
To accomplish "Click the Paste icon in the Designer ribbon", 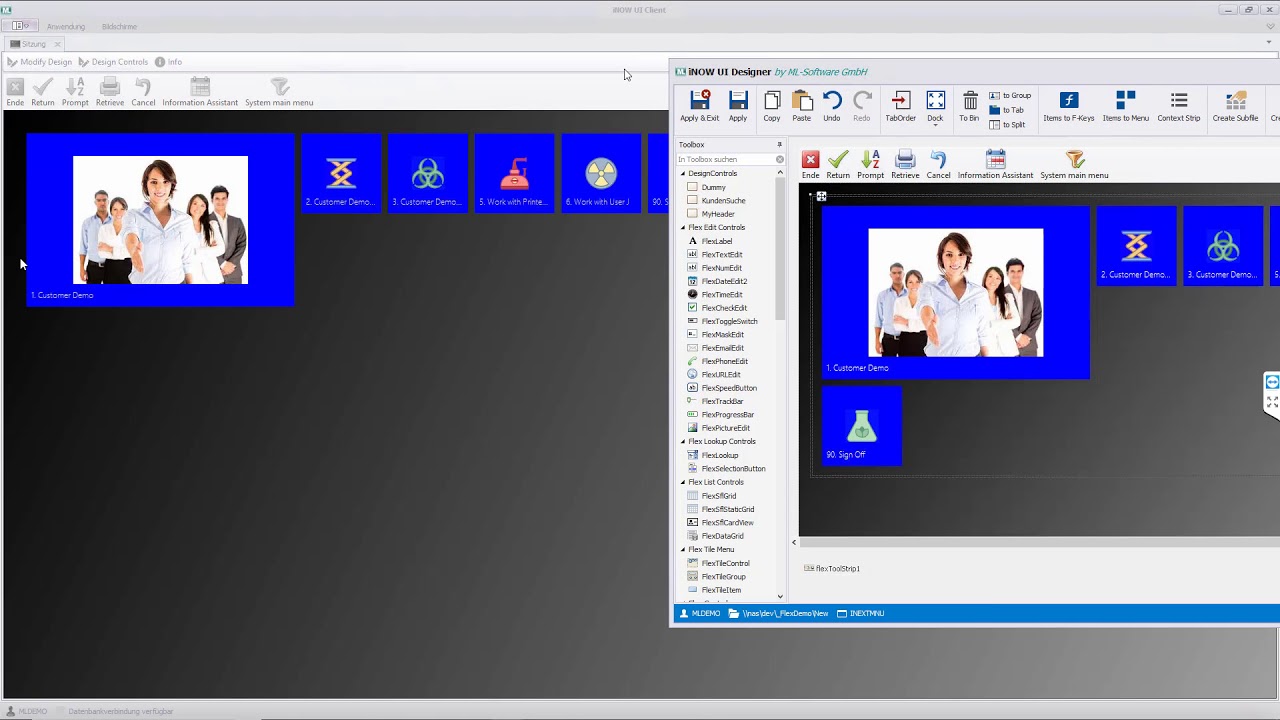I will pyautogui.click(x=802, y=100).
